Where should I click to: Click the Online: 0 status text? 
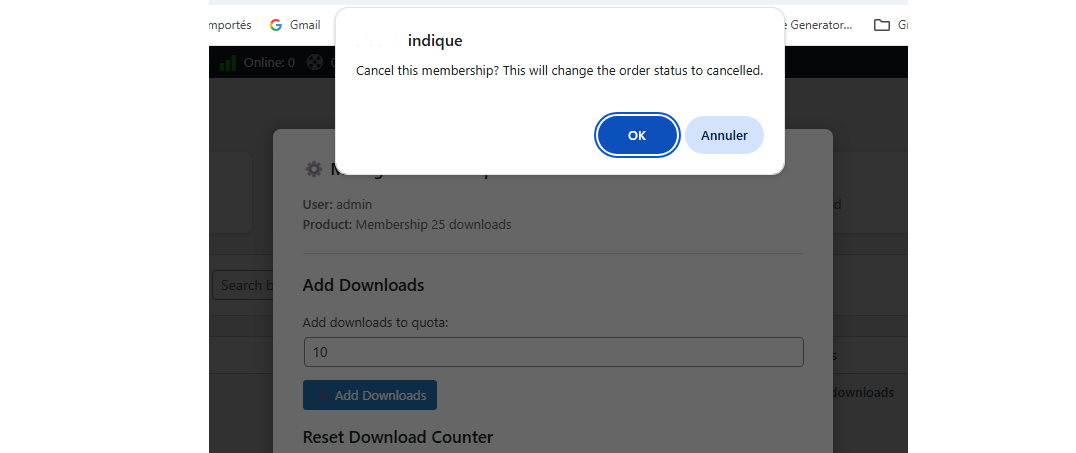pos(269,62)
